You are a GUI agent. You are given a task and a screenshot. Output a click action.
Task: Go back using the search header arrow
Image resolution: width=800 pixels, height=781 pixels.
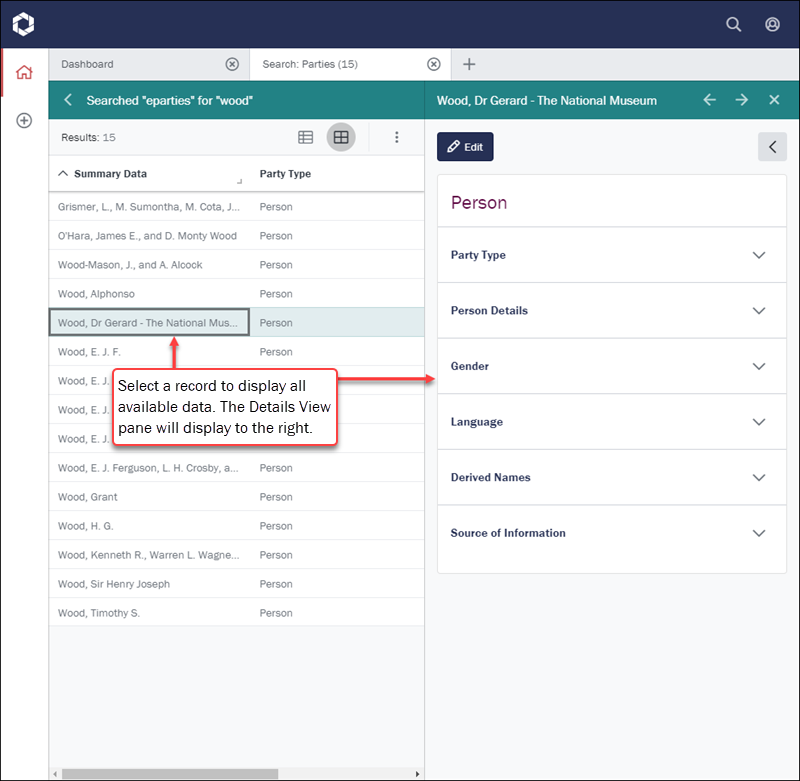click(68, 100)
